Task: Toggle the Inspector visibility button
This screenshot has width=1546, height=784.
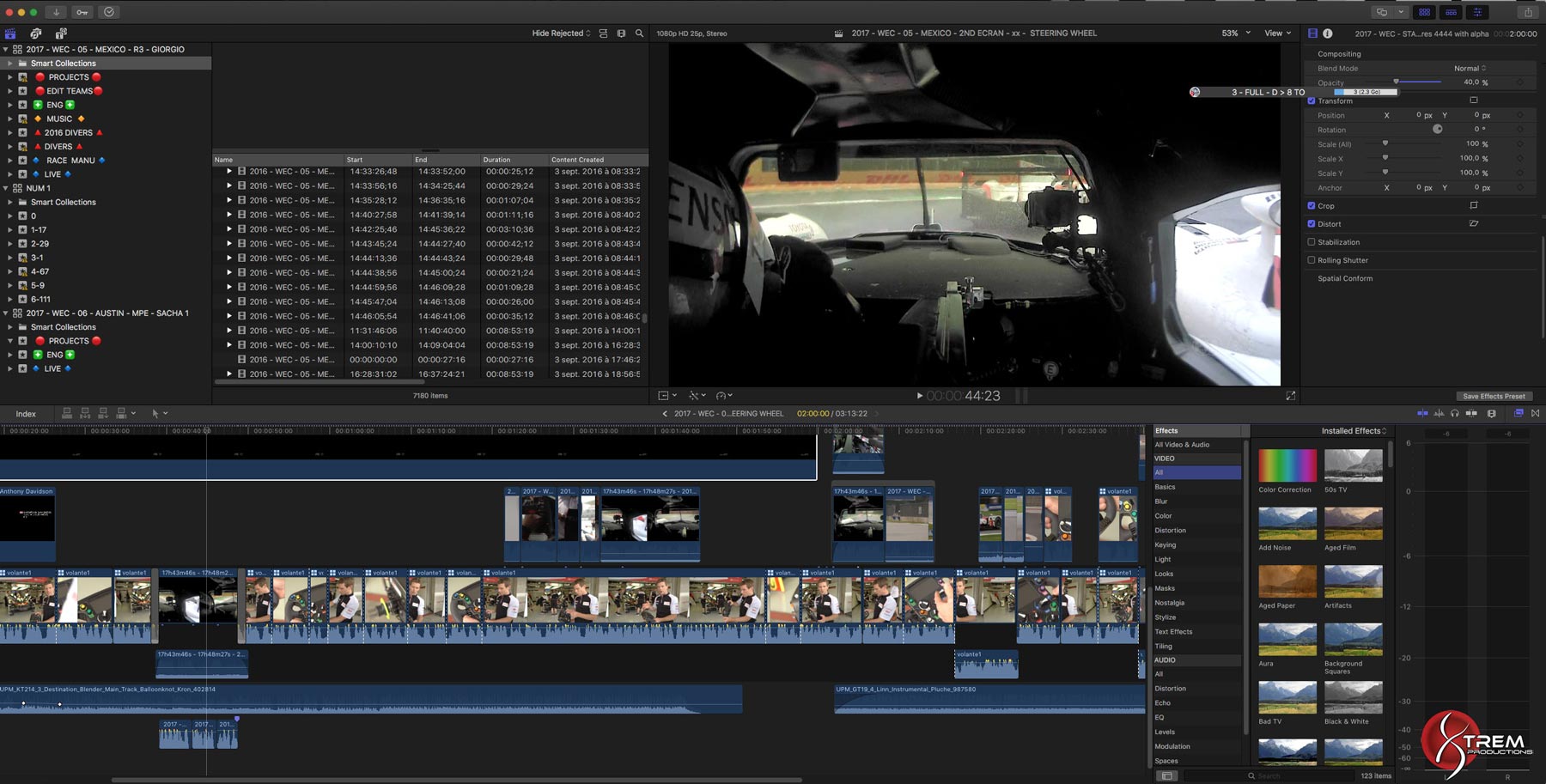Action: tap(1477, 12)
